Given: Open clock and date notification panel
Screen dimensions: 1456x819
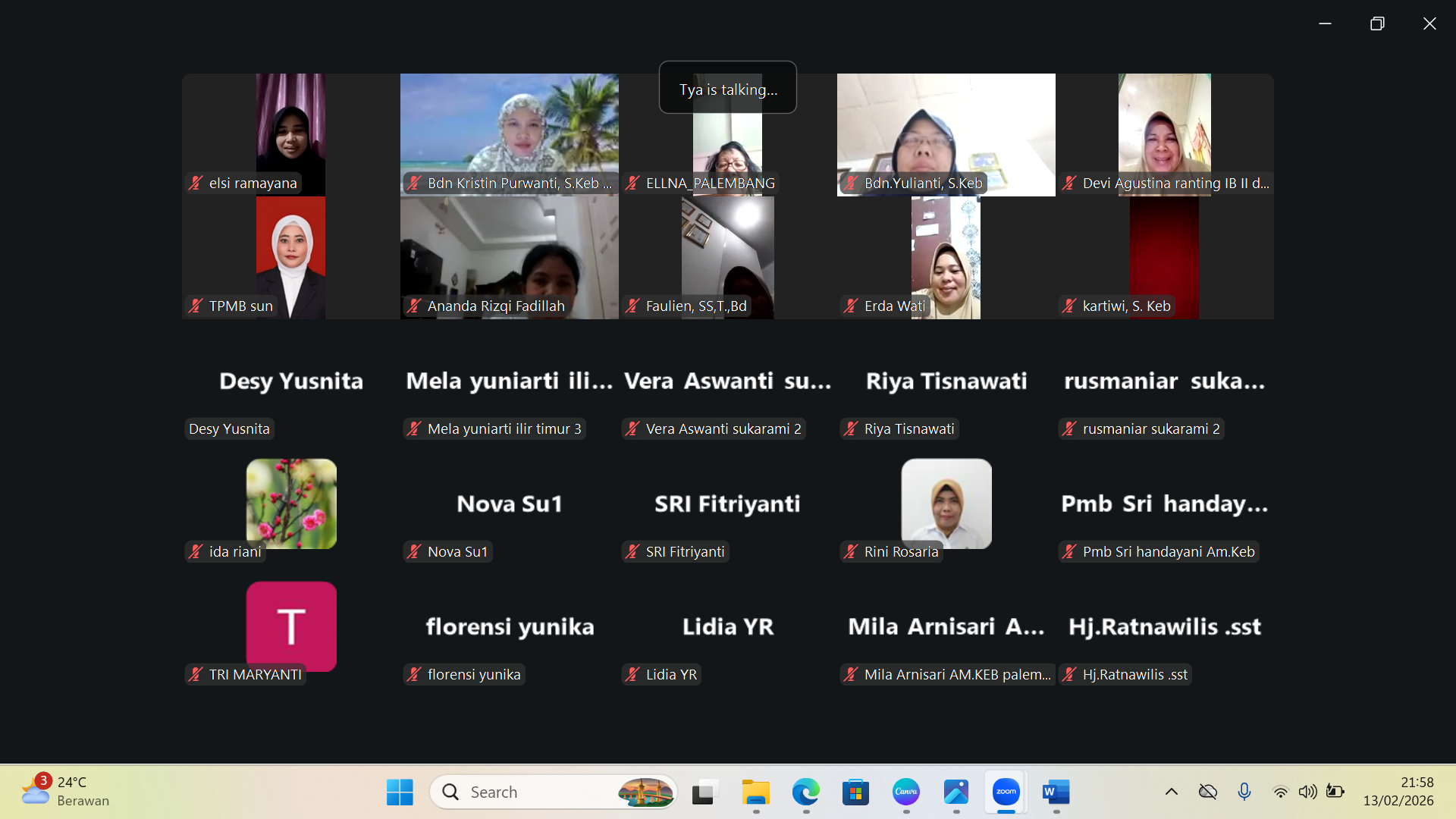Looking at the screenshot, I should pos(1398,792).
